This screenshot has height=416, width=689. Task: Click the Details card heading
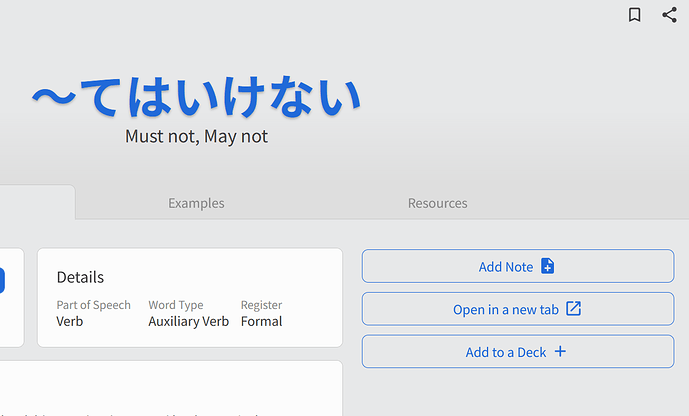pos(80,277)
